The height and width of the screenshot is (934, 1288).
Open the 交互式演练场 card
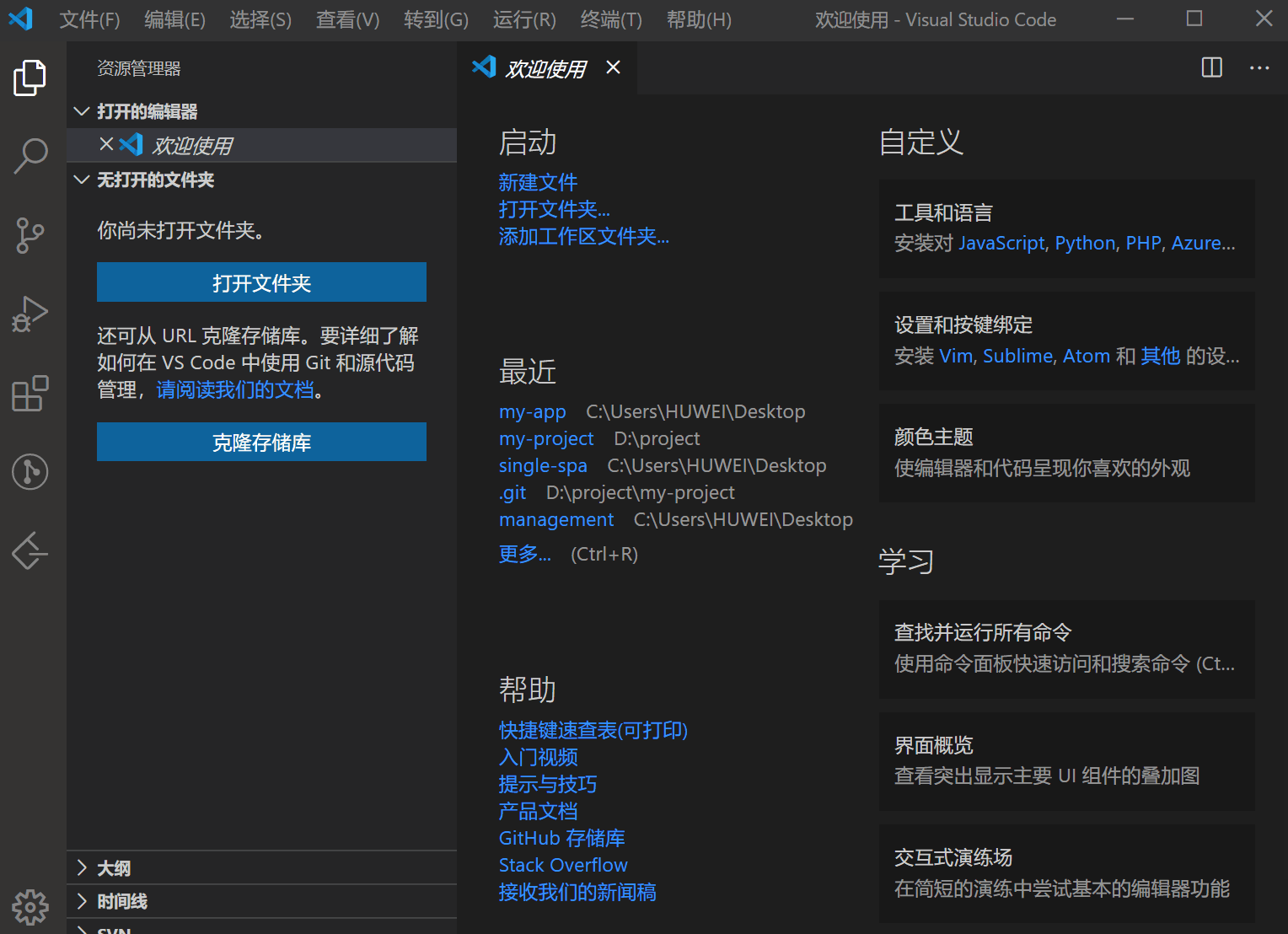(x=1066, y=873)
